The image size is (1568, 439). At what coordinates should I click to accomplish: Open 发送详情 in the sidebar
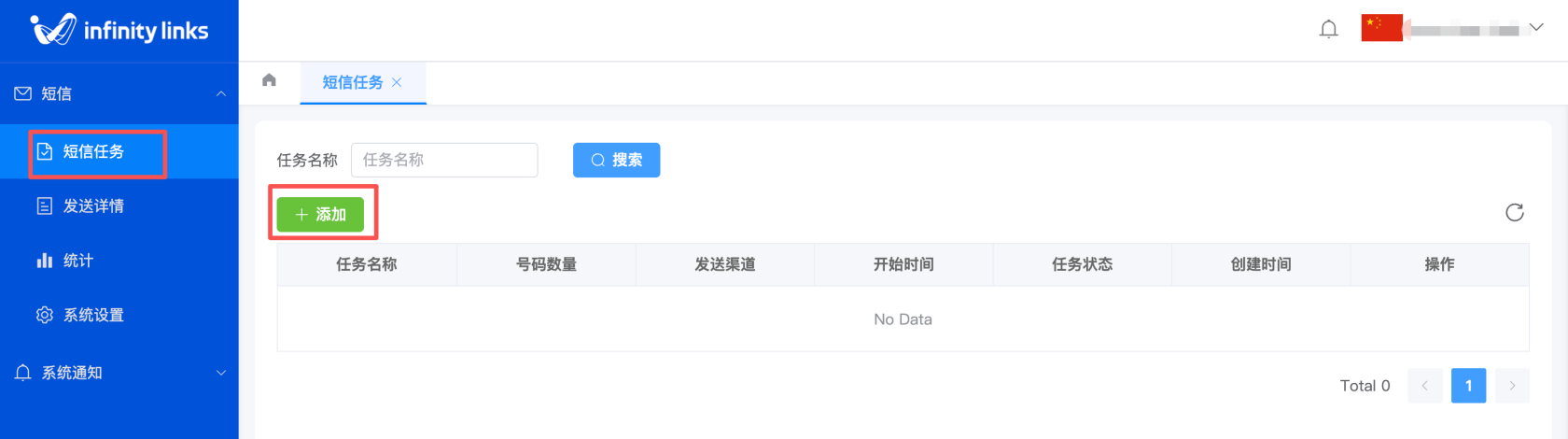pyautogui.click(x=93, y=206)
